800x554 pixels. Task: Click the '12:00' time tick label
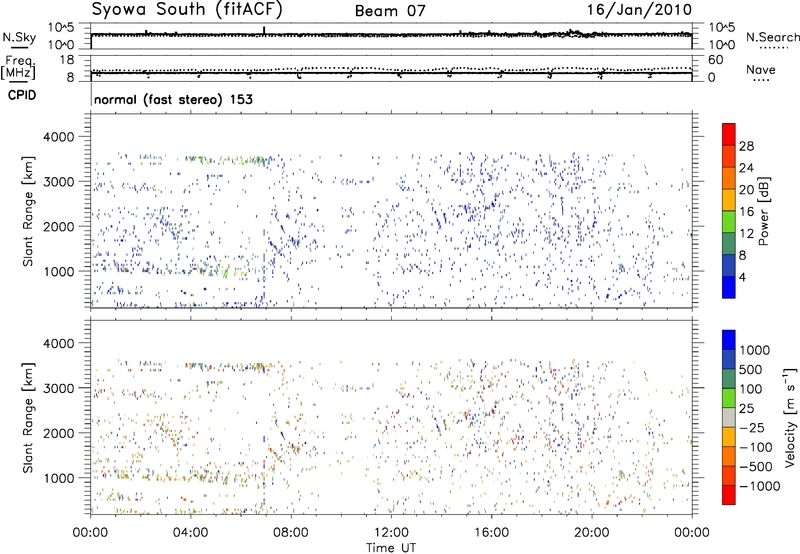tap(391, 533)
